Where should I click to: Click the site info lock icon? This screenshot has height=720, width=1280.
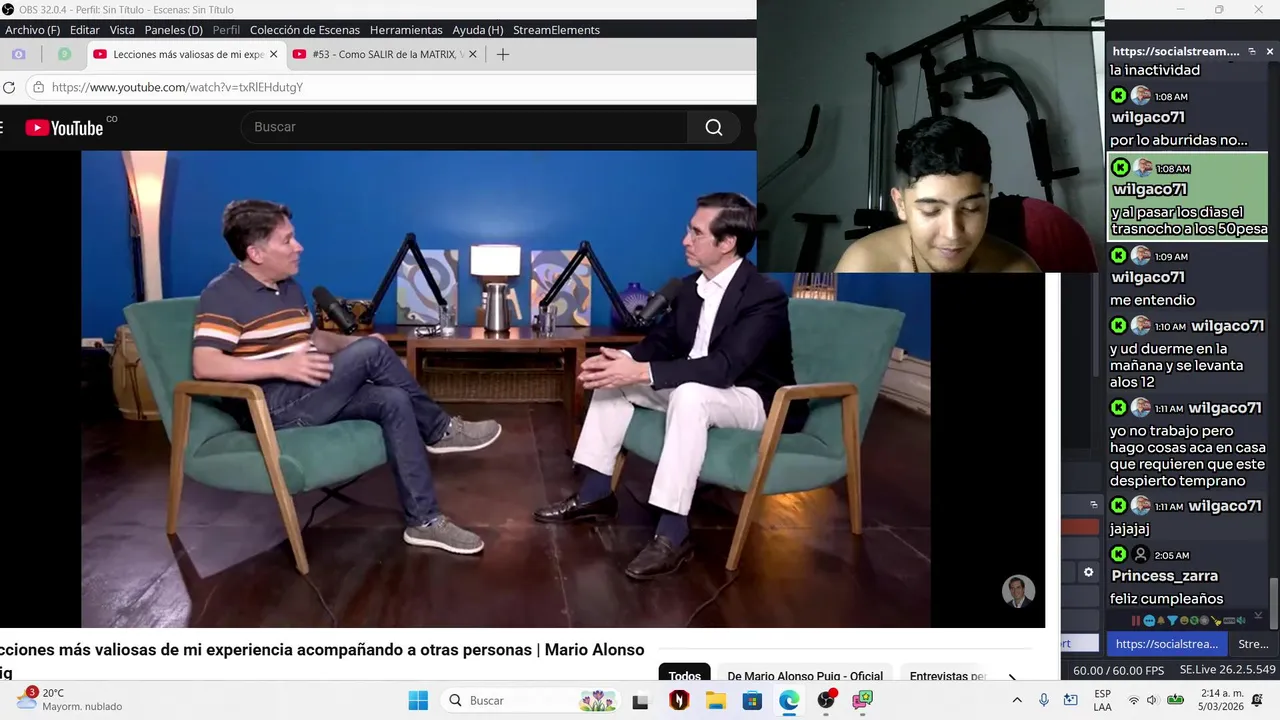(x=39, y=87)
